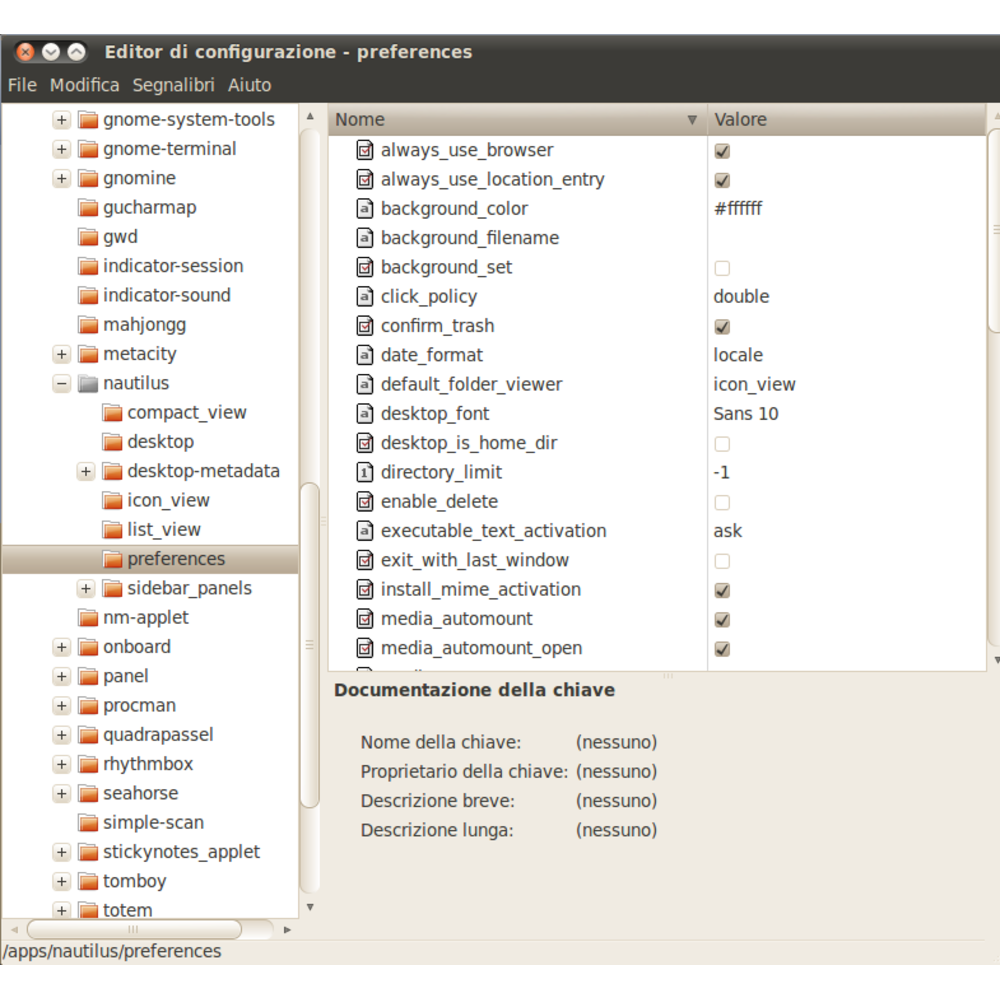Open the Segnalibri menu

coord(173,85)
